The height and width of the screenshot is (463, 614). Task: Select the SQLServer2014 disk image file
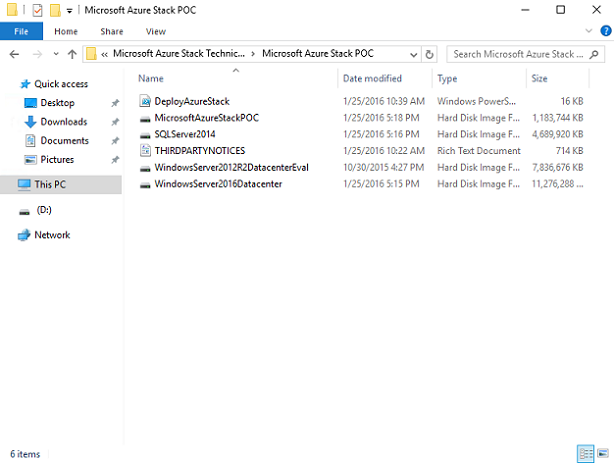185,134
